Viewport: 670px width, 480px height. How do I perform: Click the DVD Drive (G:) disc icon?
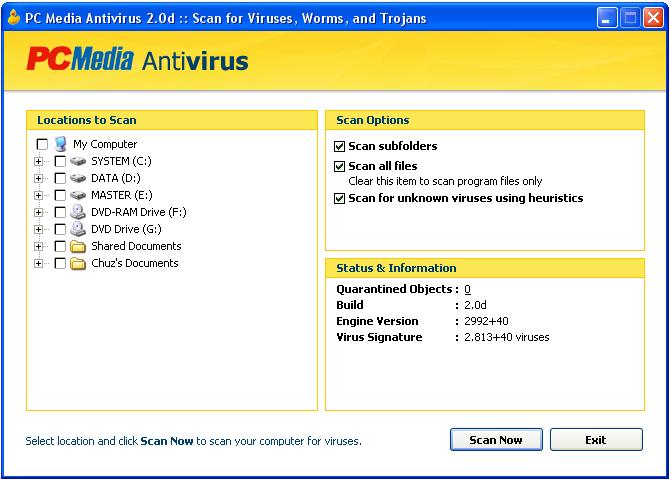(x=78, y=229)
